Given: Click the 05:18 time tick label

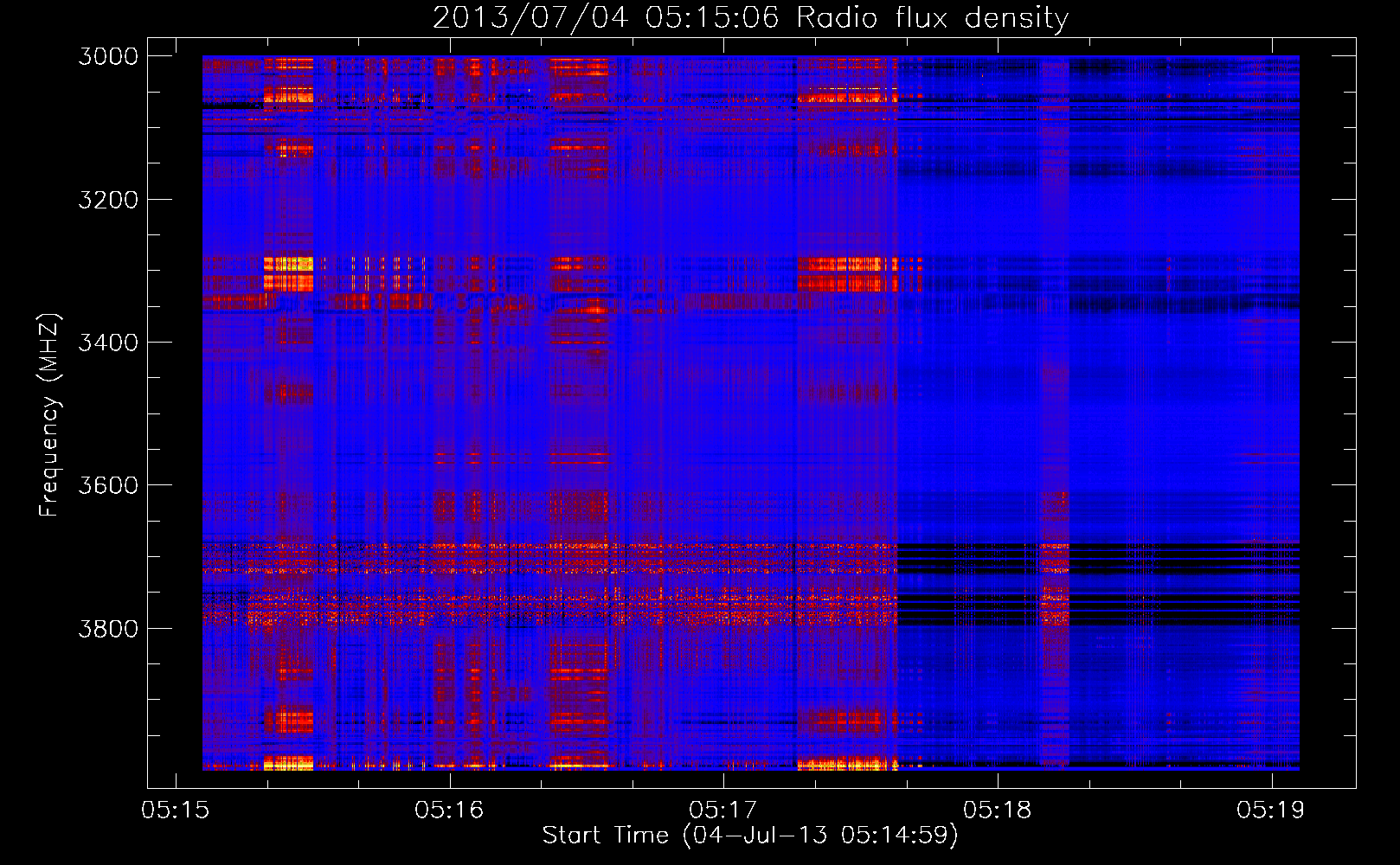Looking at the screenshot, I should coord(998,811).
